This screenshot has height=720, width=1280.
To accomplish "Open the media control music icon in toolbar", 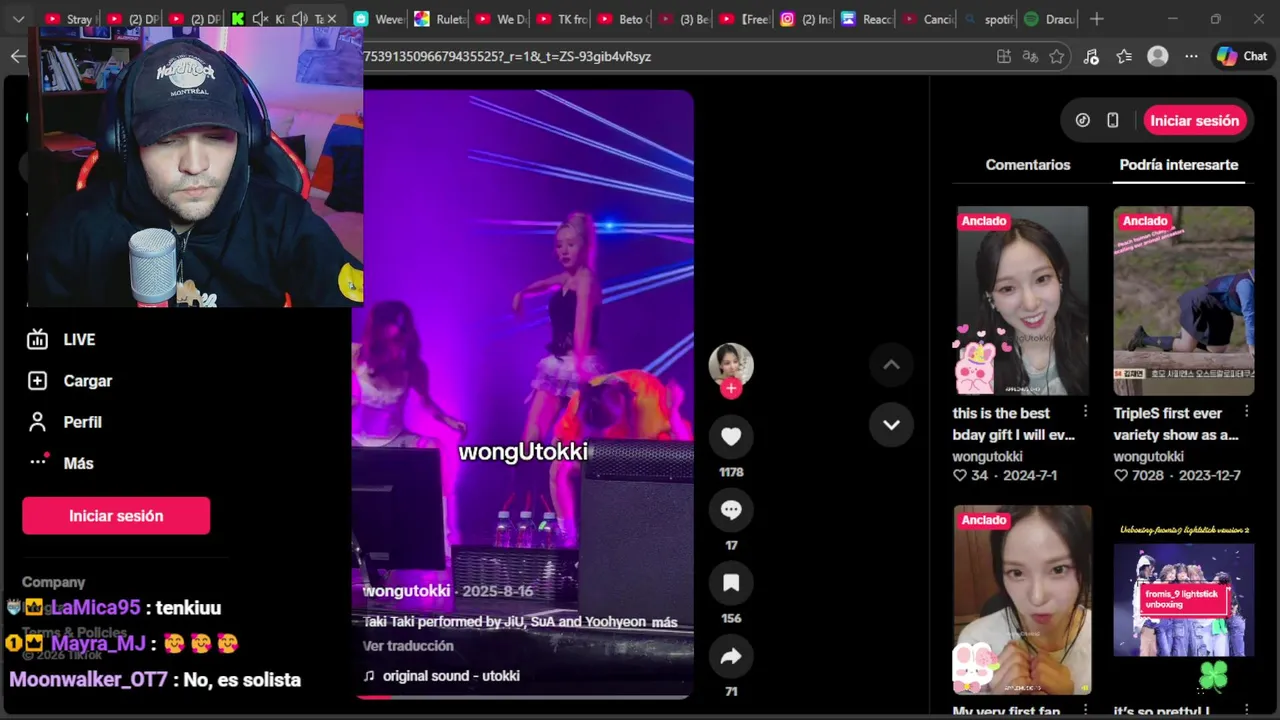I will click(x=1091, y=56).
